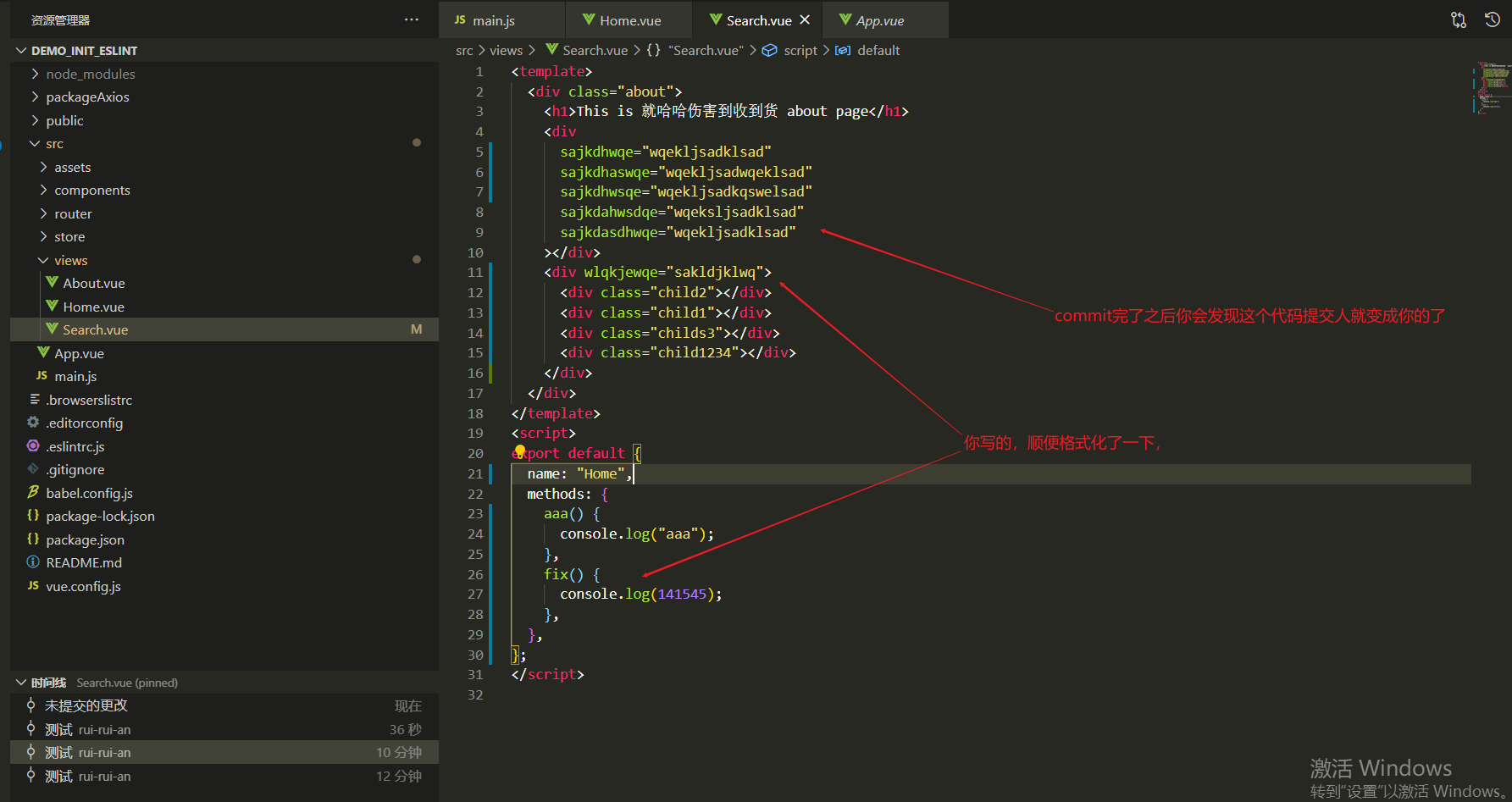Click the timeline history icon in editor toolbar

click(x=1493, y=19)
